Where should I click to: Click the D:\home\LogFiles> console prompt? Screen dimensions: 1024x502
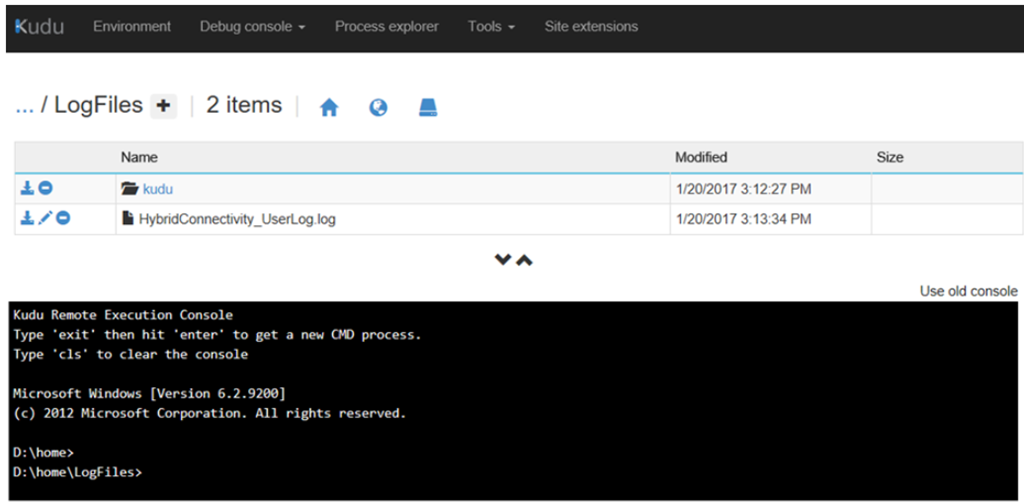(77, 472)
